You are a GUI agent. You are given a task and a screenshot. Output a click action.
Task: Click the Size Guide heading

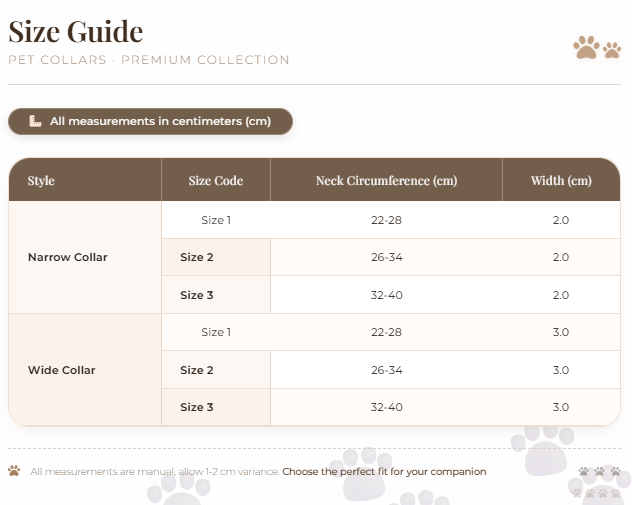tap(76, 31)
